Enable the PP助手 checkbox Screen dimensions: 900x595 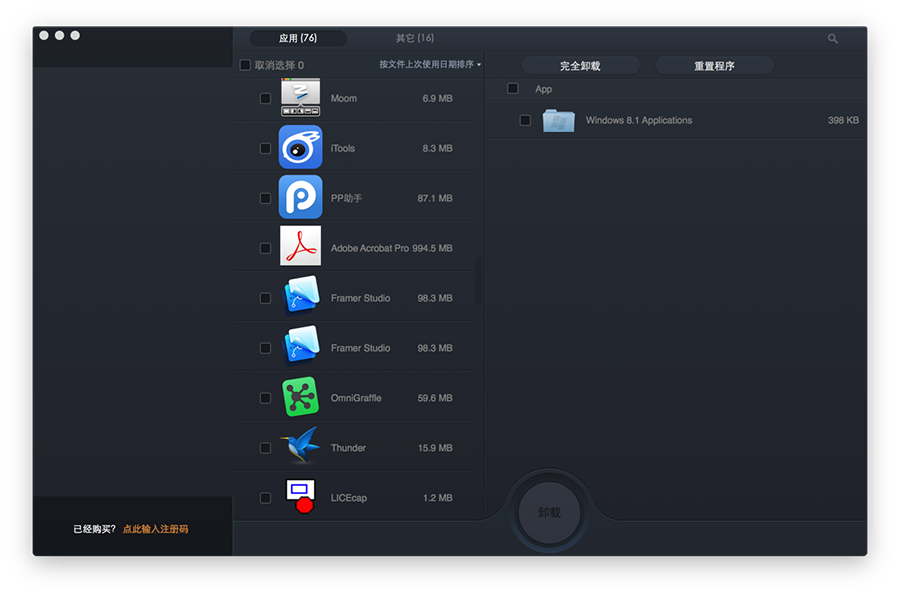tap(265, 198)
